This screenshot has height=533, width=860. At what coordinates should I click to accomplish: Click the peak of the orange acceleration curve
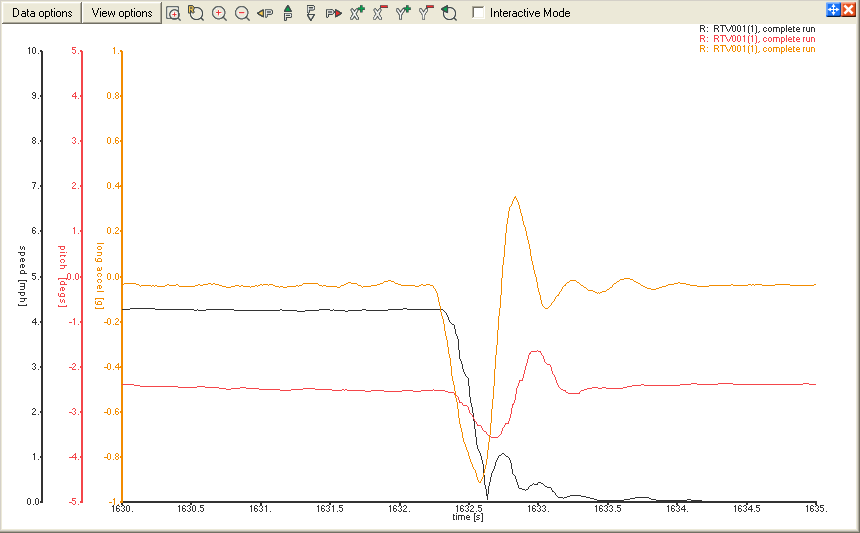pyautogui.click(x=515, y=197)
